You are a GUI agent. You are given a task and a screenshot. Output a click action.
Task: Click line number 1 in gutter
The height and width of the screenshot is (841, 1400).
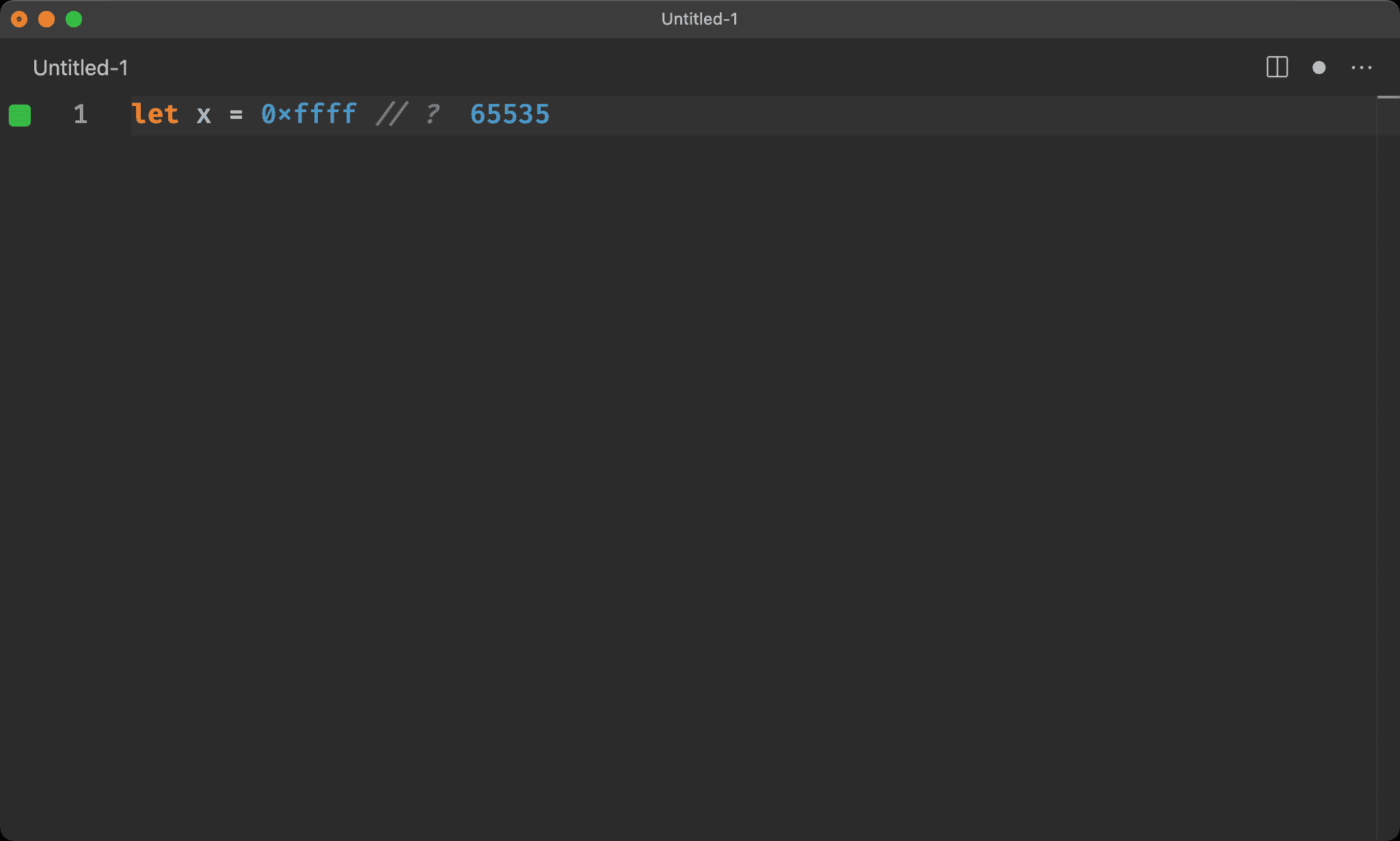pyautogui.click(x=80, y=114)
